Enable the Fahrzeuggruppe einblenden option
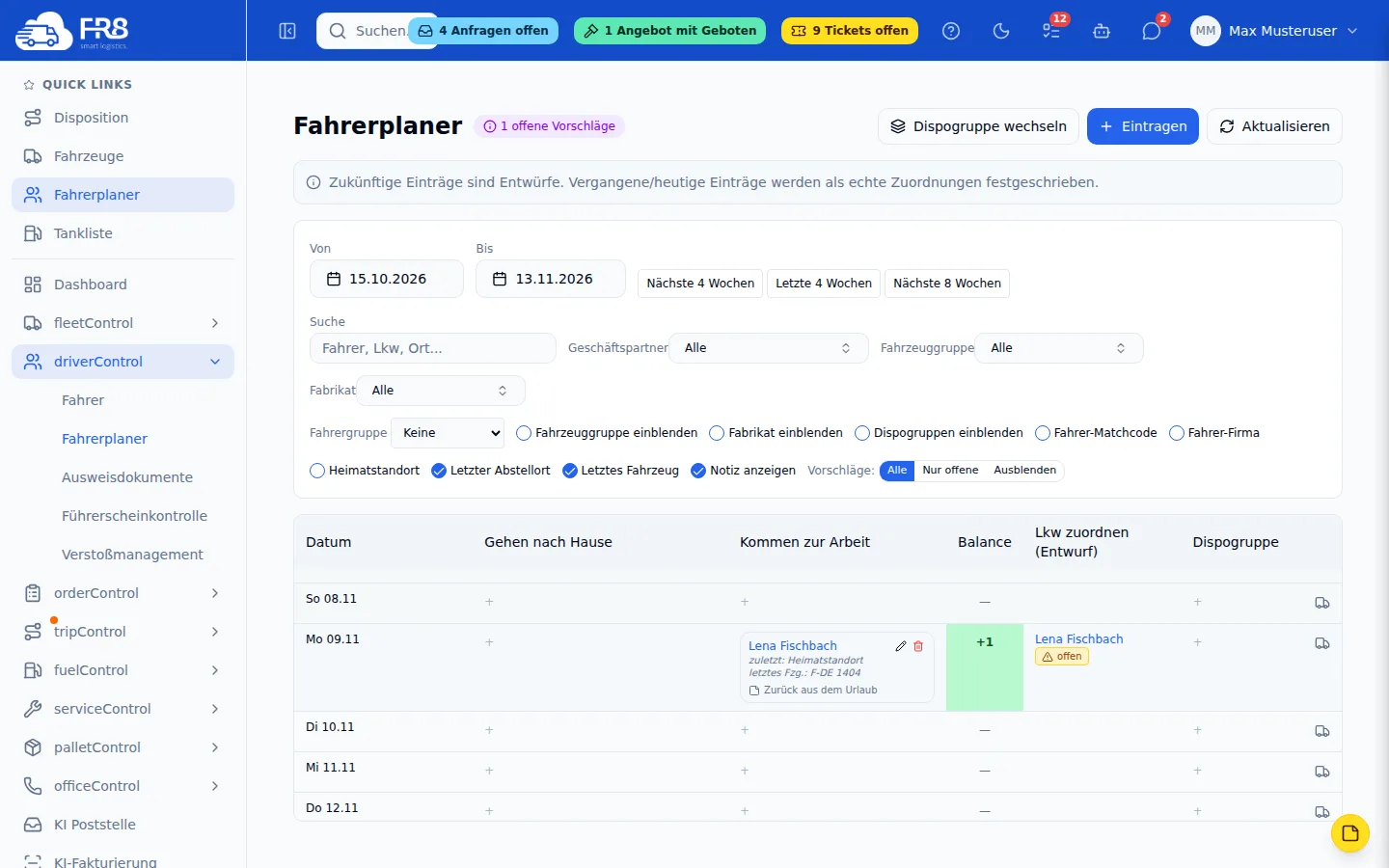The height and width of the screenshot is (868, 1389). pos(524,433)
